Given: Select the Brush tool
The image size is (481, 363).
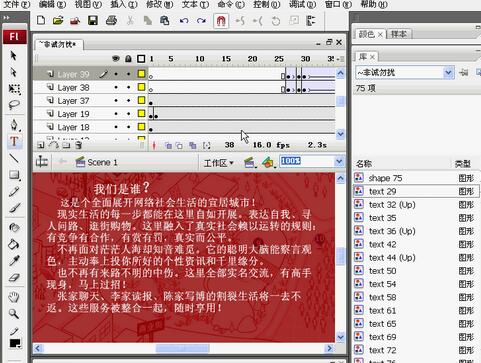Looking at the screenshot, I should (x=14, y=208).
